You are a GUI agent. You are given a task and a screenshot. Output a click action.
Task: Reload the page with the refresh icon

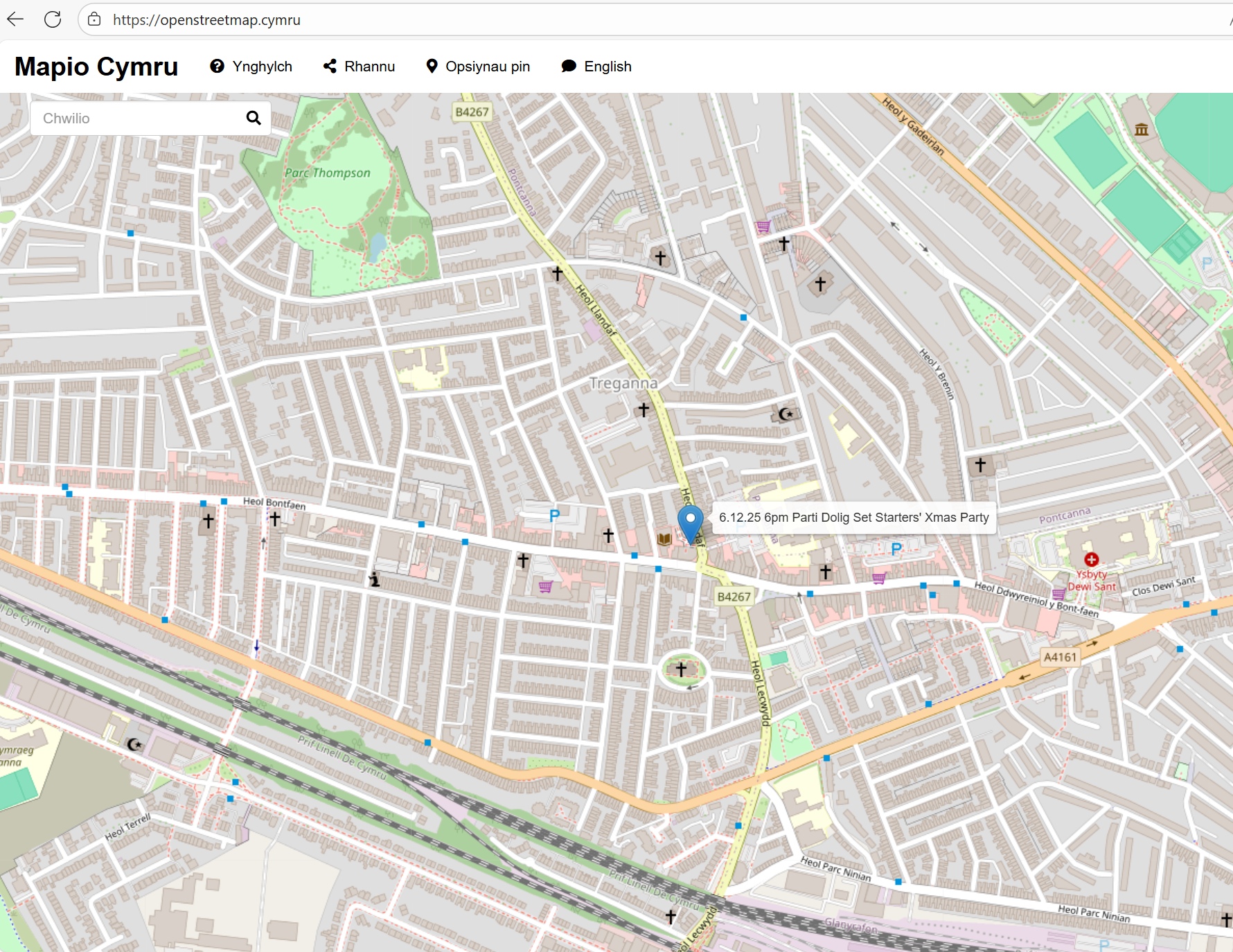coord(53,19)
